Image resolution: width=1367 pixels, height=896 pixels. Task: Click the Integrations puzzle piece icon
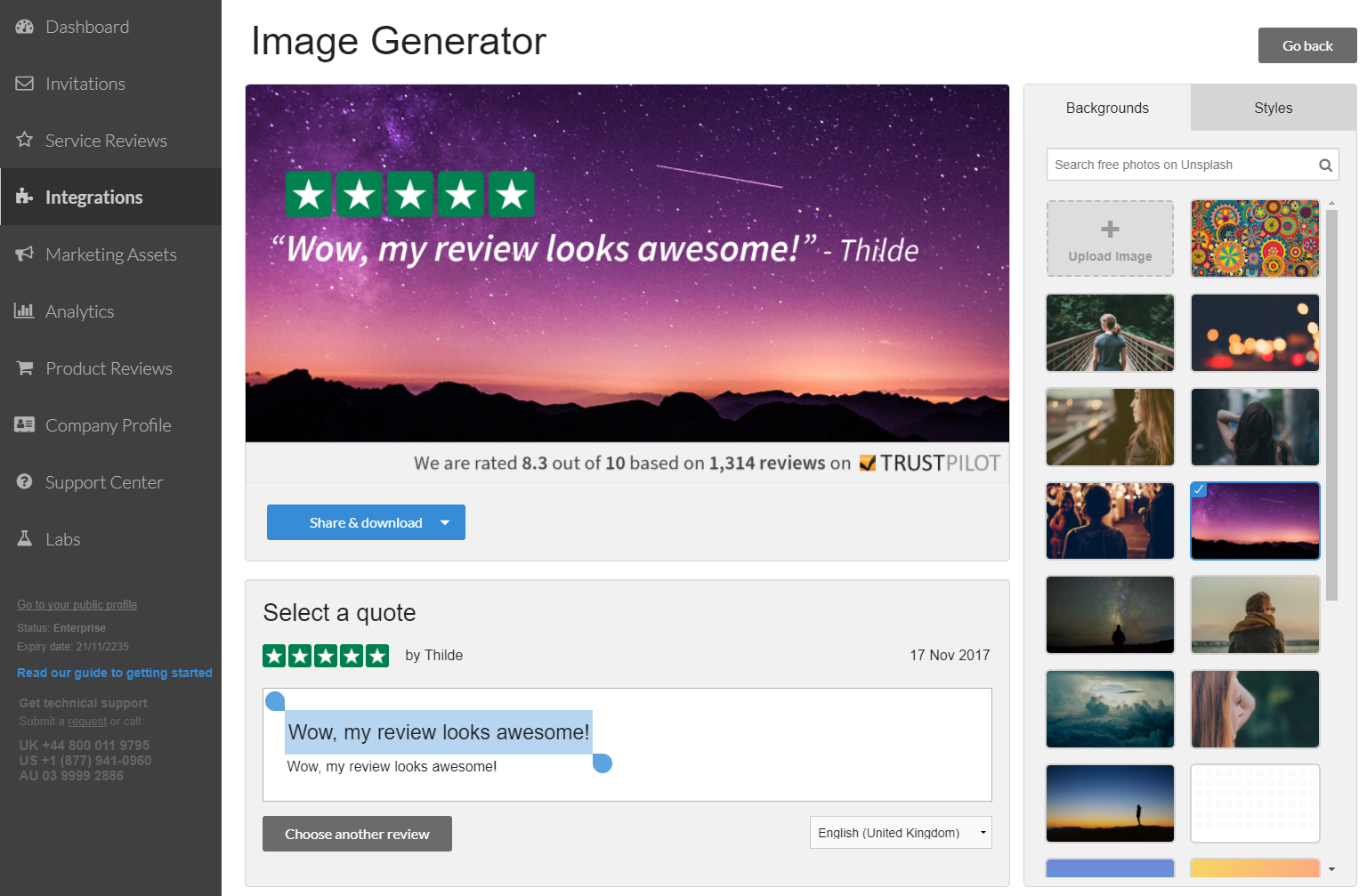[x=25, y=197]
